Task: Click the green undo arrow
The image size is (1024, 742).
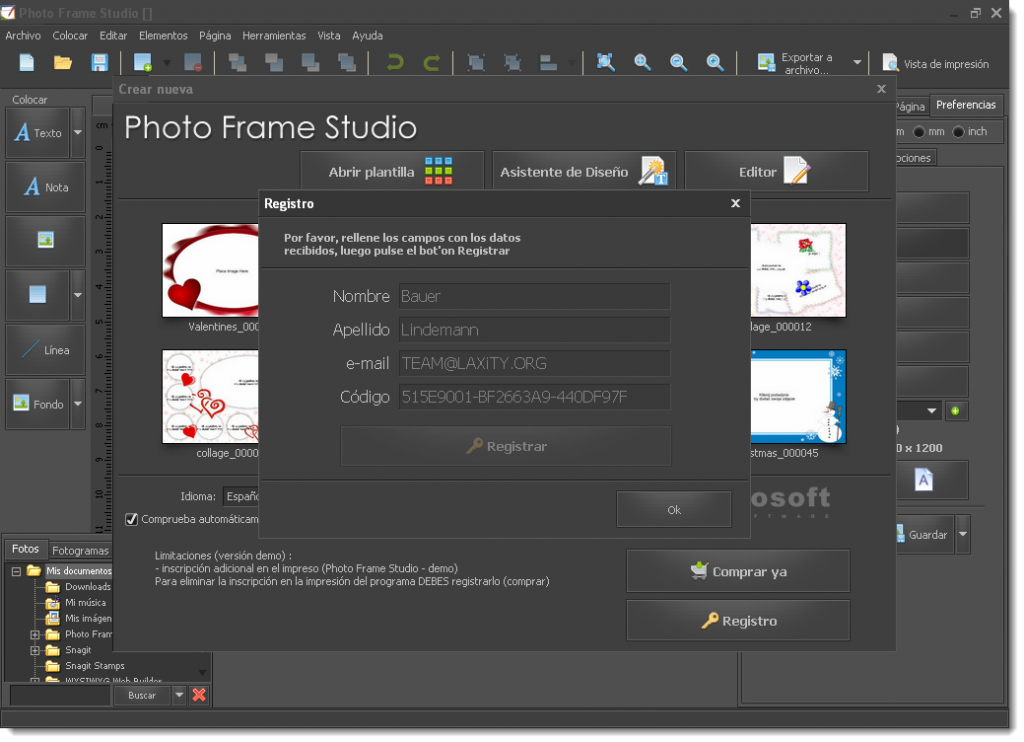Action: 395,63
